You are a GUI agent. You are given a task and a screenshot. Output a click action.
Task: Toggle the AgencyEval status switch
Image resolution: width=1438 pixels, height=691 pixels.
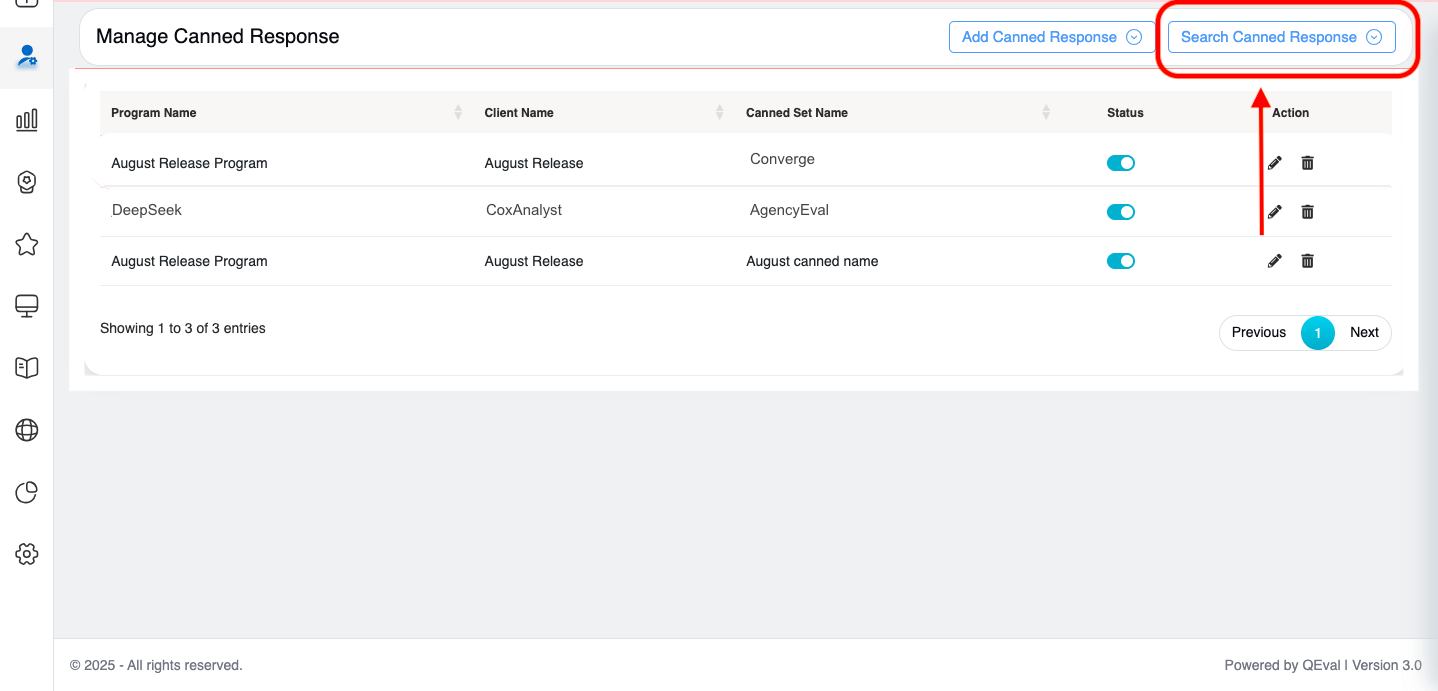click(x=1120, y=212)
